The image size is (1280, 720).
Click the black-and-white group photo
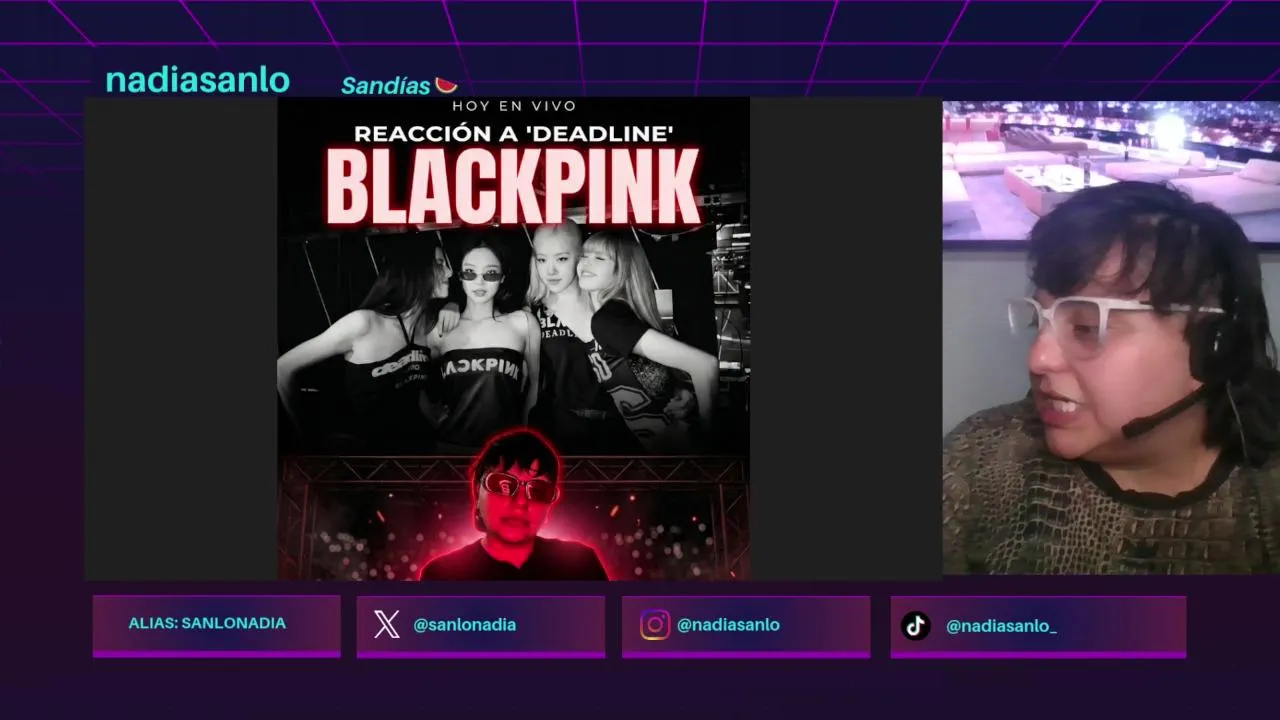513,340
